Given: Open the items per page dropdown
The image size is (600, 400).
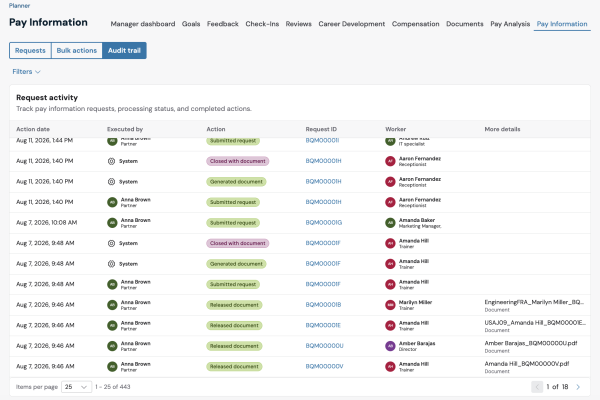Looking at the screenshot, I should pos(77,387).
